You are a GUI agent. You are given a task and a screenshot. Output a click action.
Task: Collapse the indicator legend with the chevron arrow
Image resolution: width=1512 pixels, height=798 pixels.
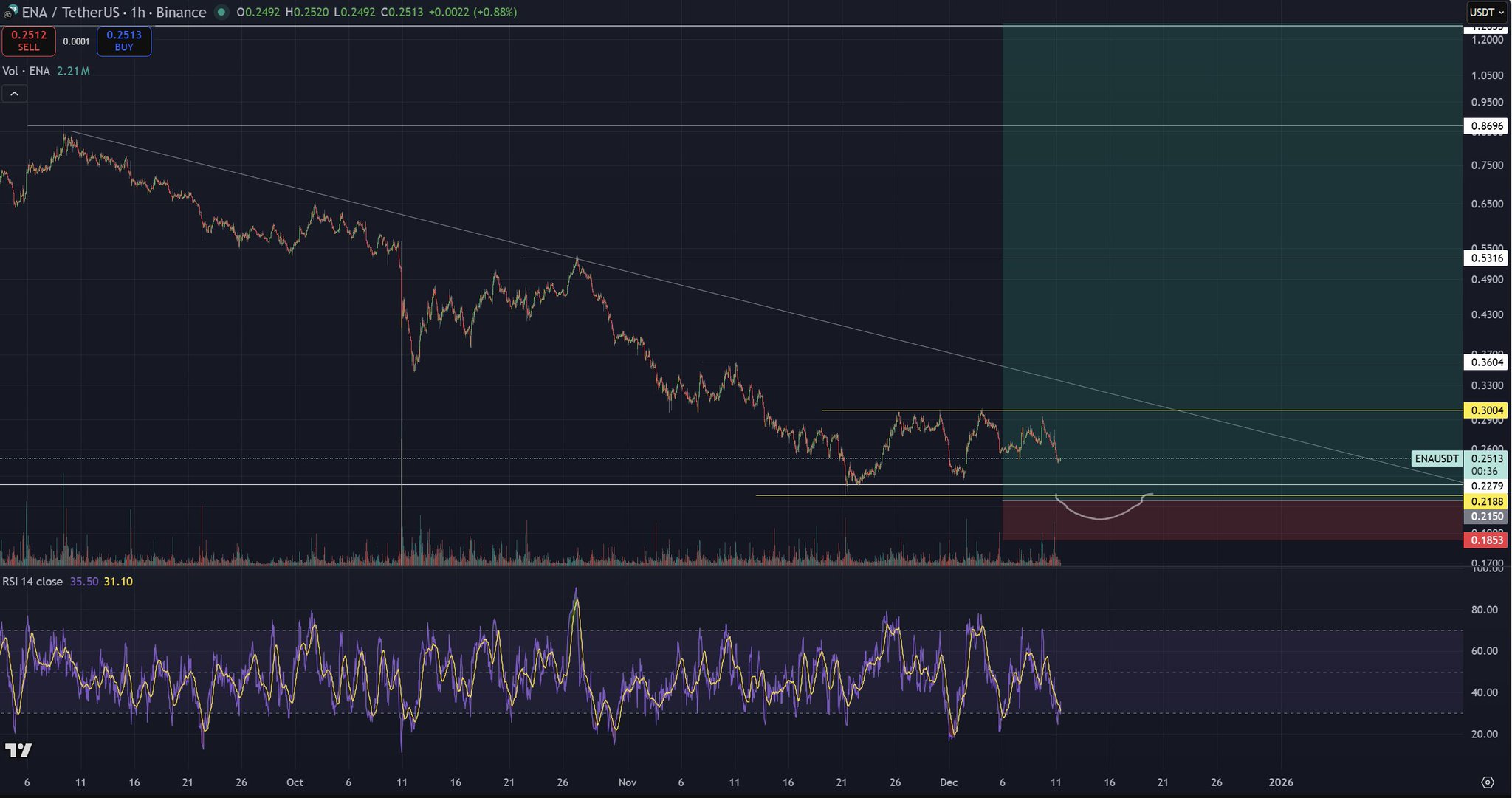pos(14,94)
